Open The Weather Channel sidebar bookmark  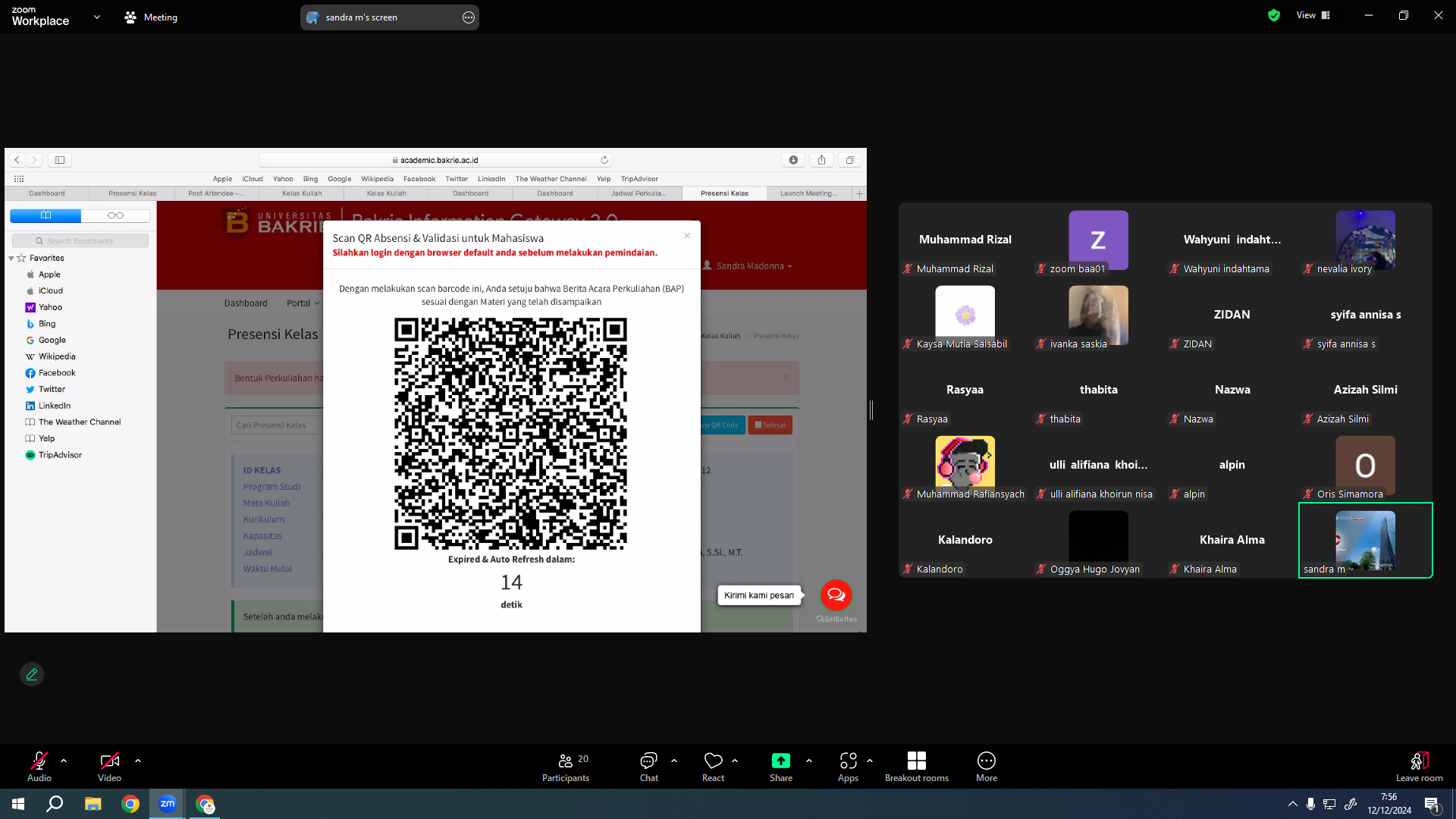80,422
